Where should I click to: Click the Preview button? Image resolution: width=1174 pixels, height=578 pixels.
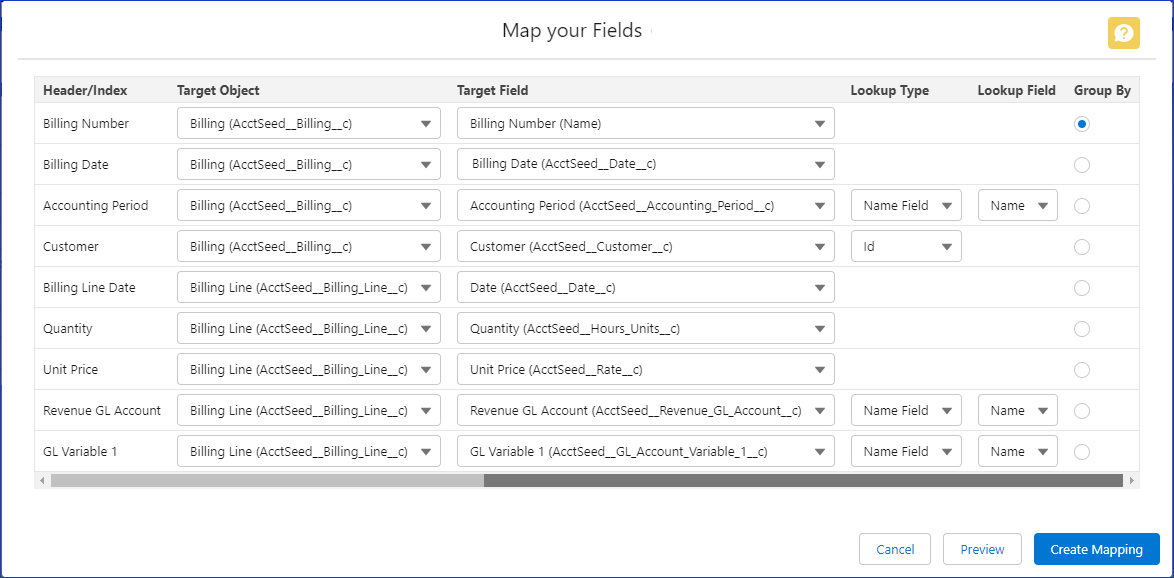coord(982,549)
